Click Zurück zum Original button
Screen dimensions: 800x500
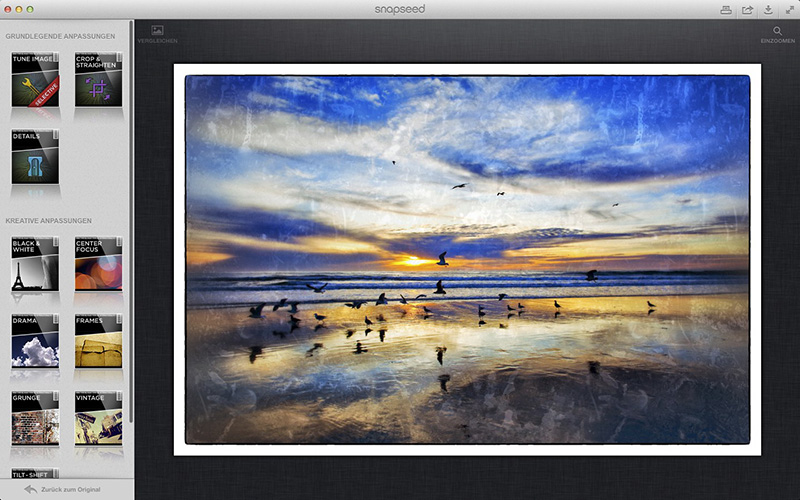click(x=66, y=489)
